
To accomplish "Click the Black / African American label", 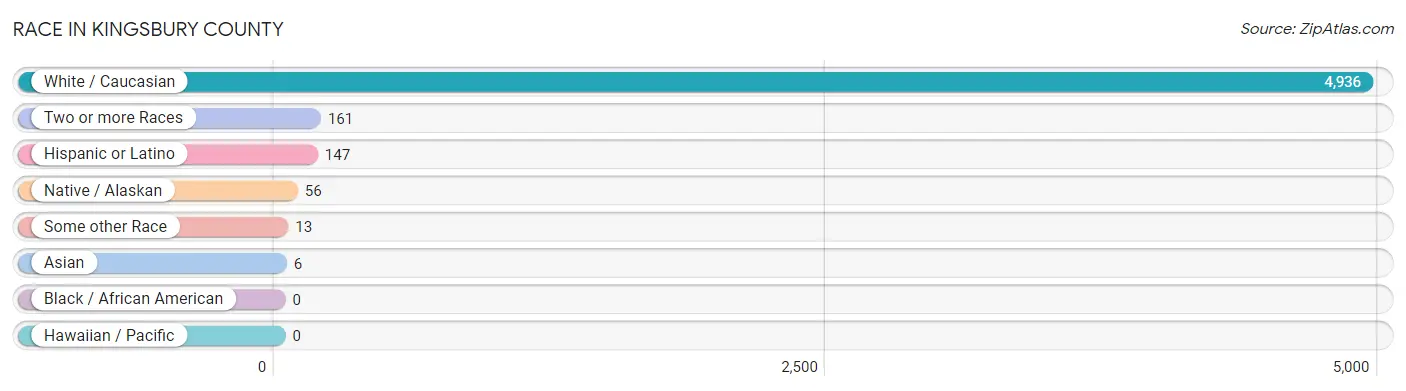I will pos(133,298).
